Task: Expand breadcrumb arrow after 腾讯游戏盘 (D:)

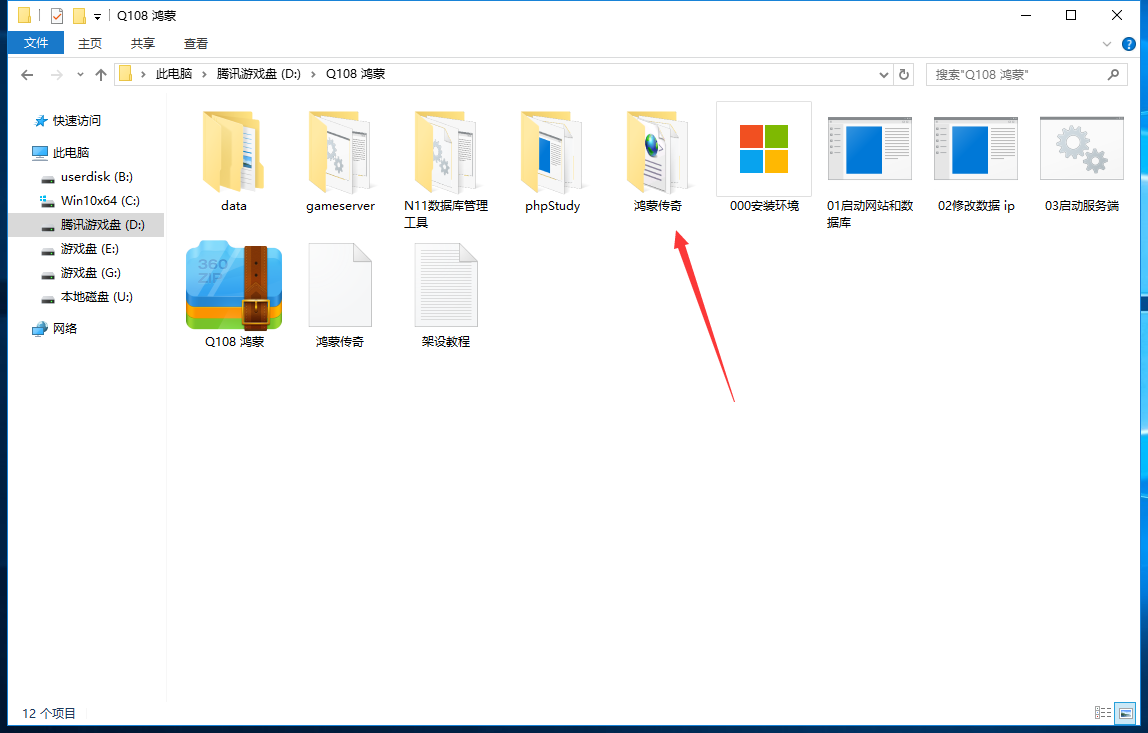Action: pos(313,74)
